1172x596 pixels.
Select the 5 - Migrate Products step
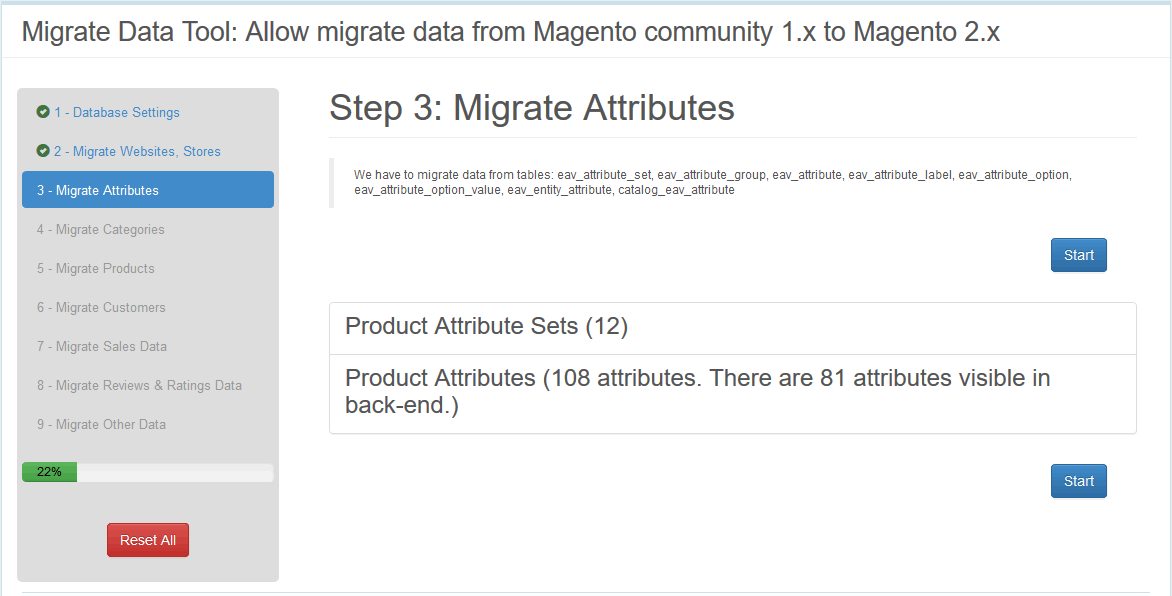point(96,268)
